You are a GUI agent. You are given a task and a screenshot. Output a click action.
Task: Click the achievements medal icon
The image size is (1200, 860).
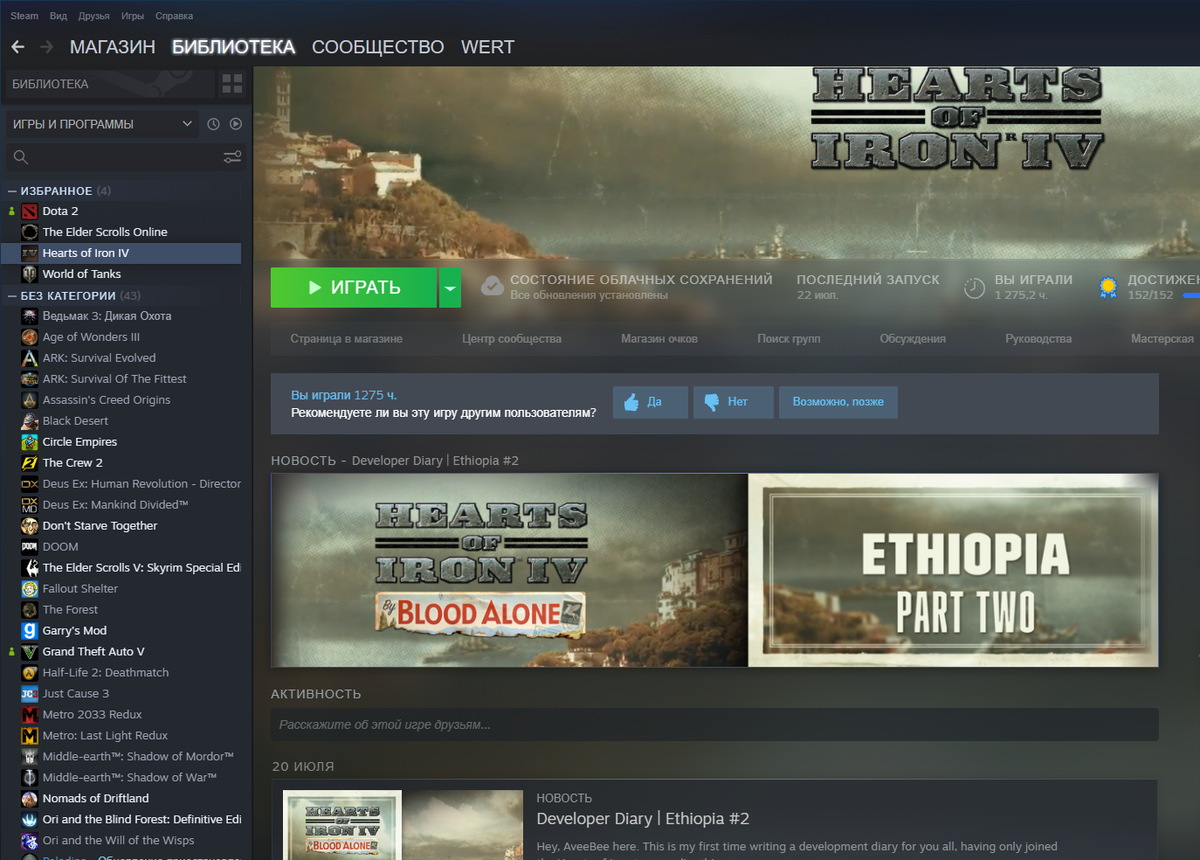pyautogui.click(x=1108, y=287)
